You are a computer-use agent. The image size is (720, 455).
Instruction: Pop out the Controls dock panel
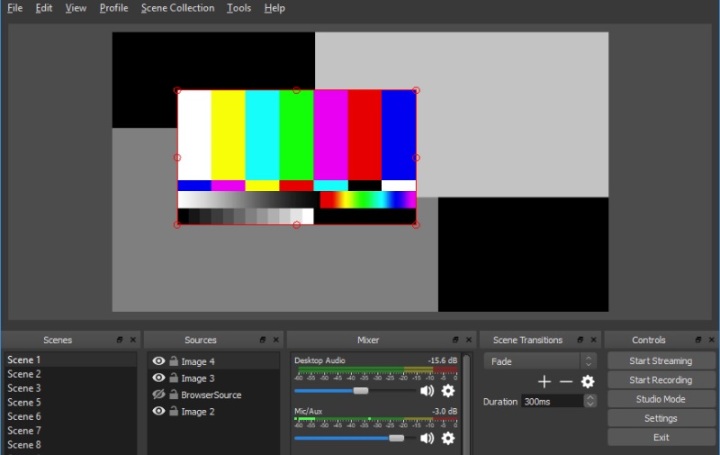pyautogui.click(x=698, y=340)
